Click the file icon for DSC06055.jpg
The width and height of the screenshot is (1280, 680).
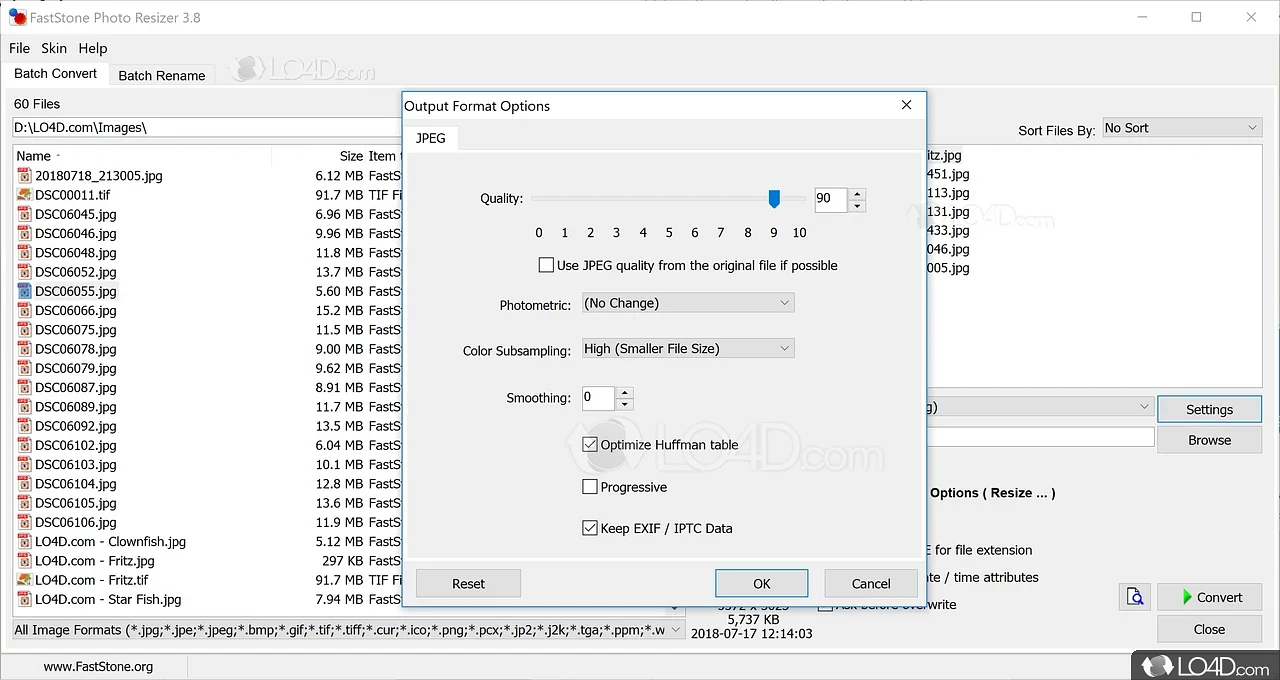[25, 291]
